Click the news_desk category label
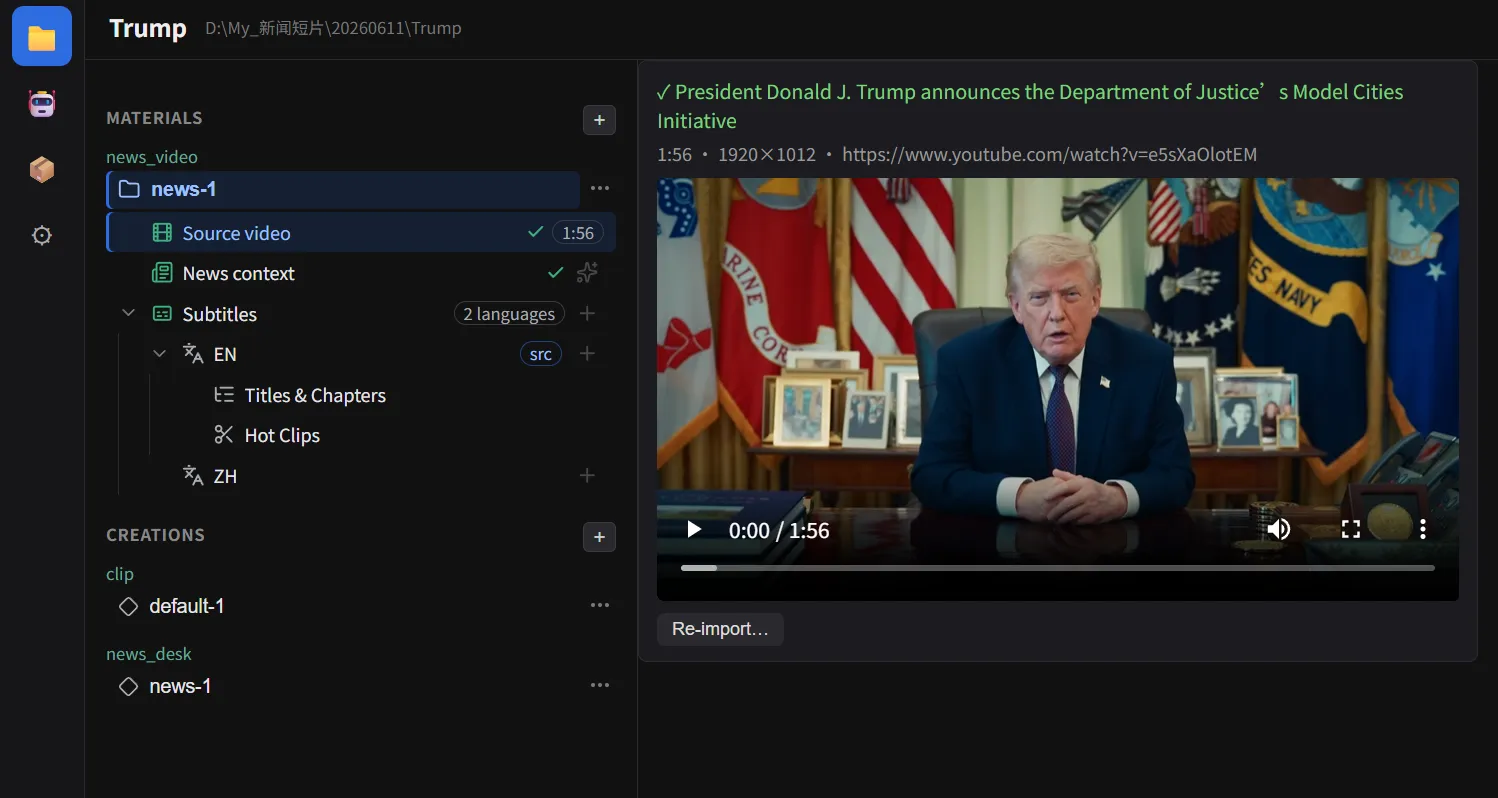Viewport: 1498px width, 798px height. (x=149, y=654)
